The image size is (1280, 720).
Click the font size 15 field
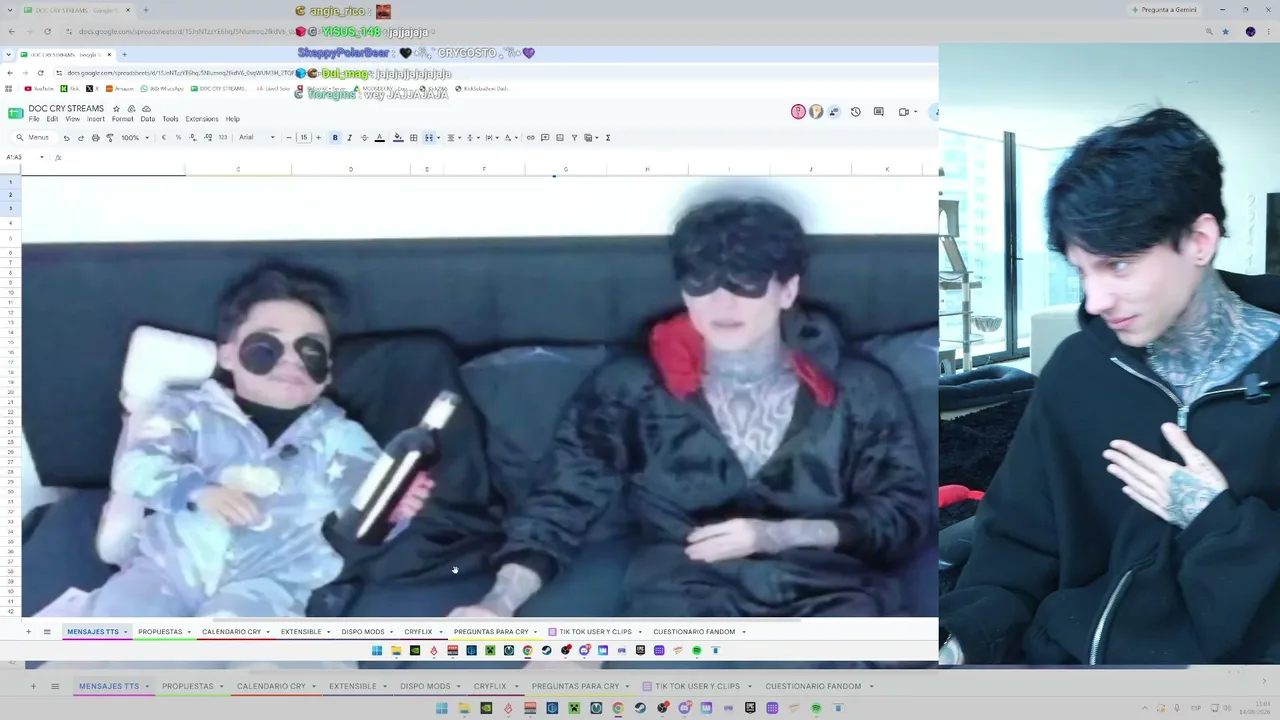303,138
